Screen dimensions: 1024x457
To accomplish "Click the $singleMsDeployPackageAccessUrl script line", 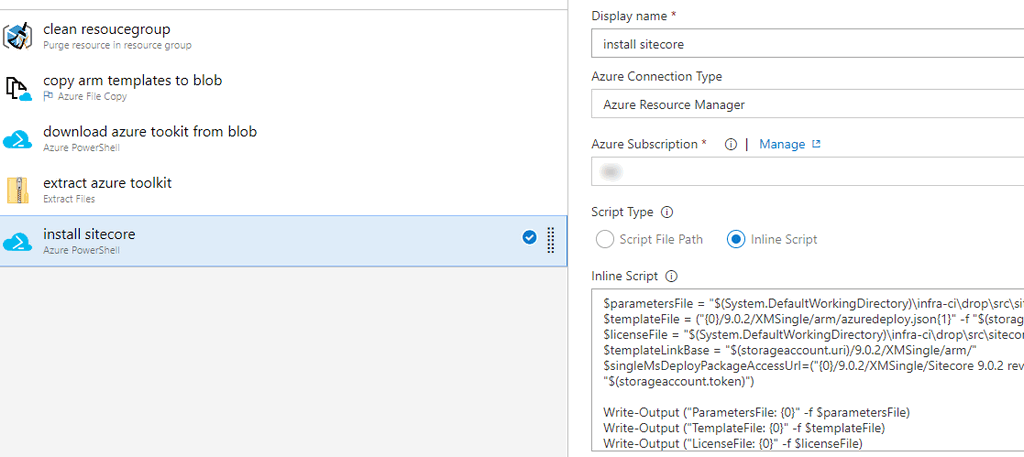I will click(813, 367).
